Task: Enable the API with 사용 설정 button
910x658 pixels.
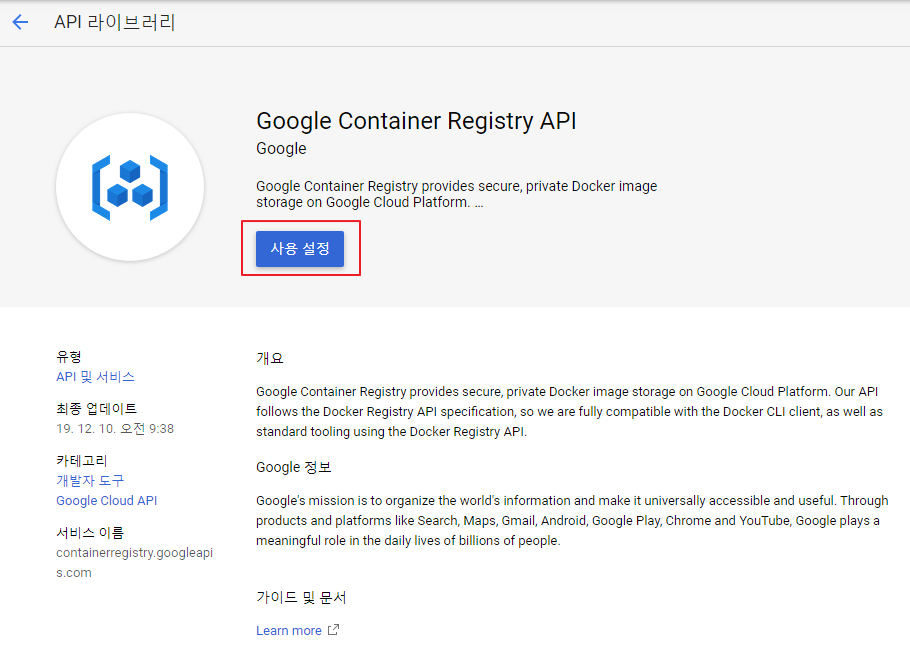Action: [x=300, y=249]
